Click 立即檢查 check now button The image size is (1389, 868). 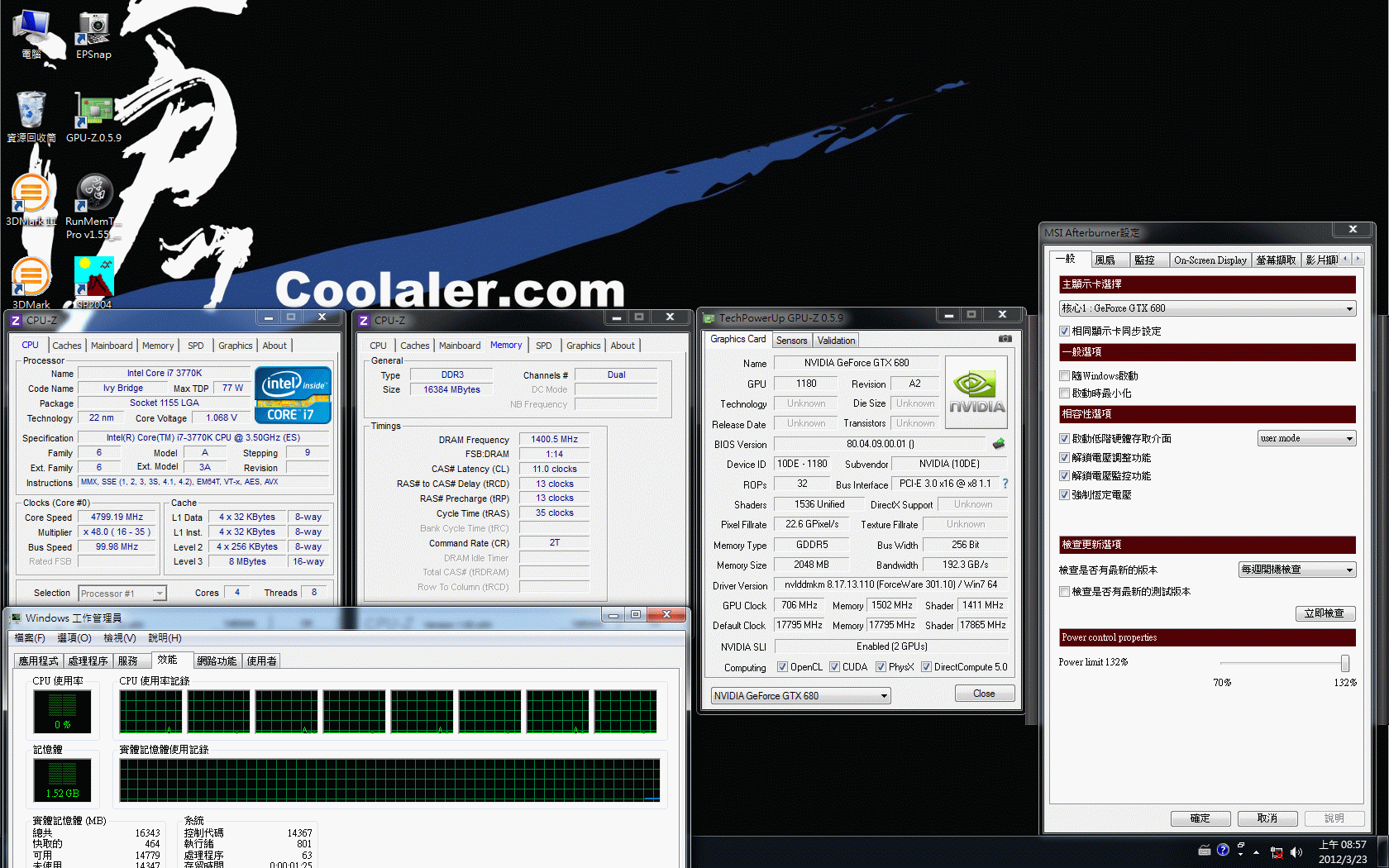point(1324,613)
